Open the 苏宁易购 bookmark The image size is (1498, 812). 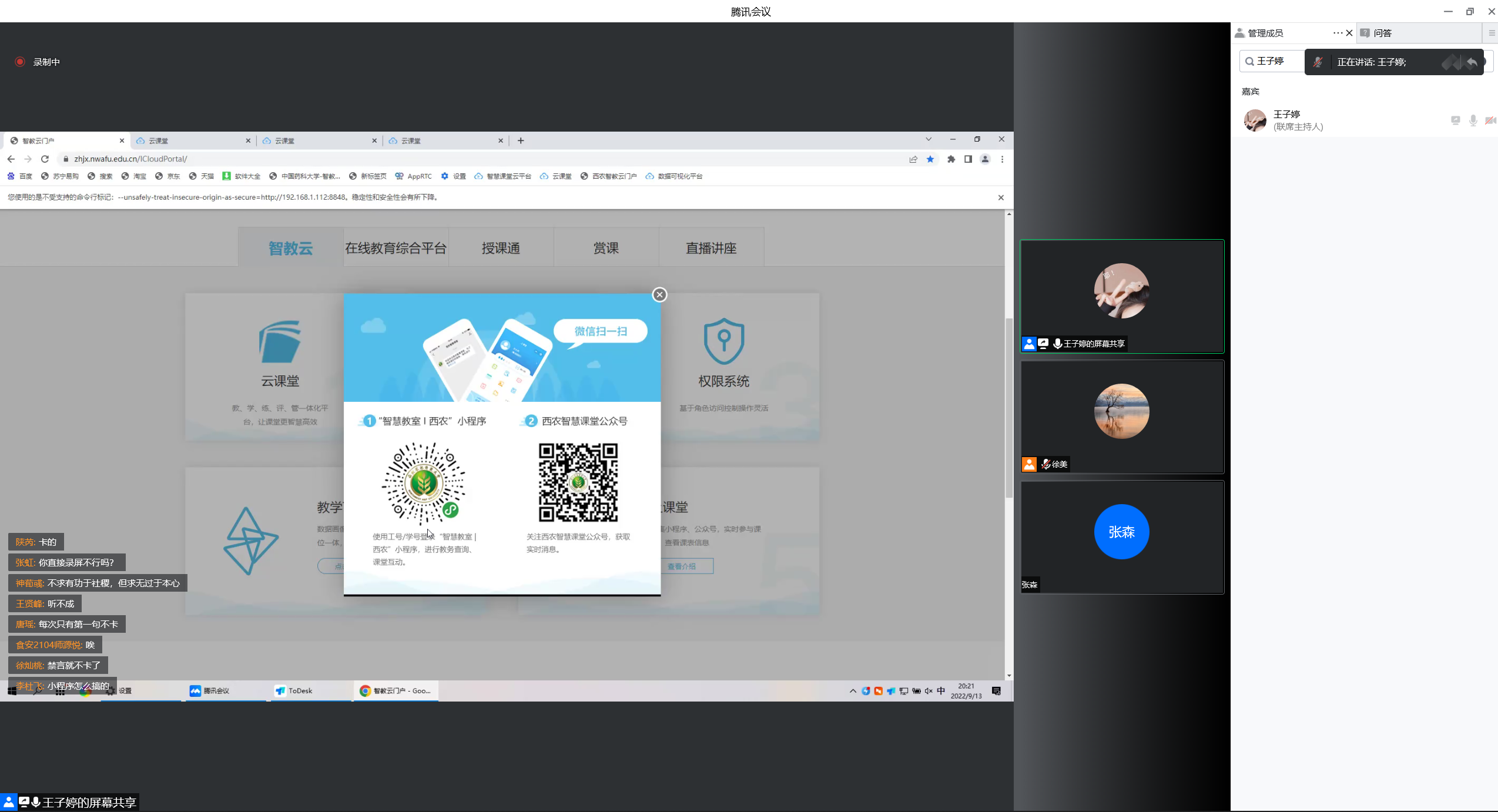coord(60,176)
